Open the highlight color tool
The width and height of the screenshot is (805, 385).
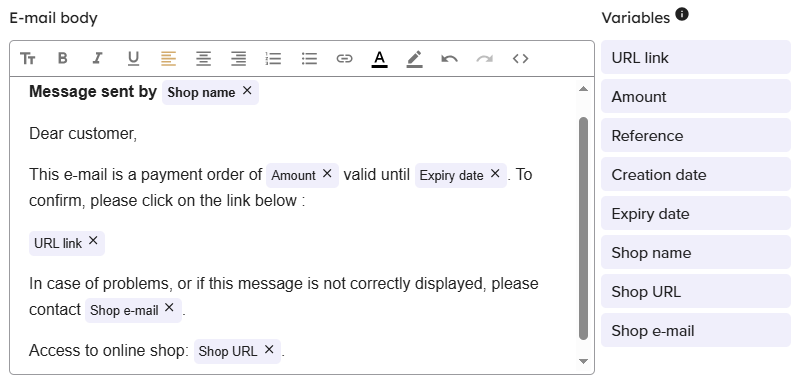(414, 59)
